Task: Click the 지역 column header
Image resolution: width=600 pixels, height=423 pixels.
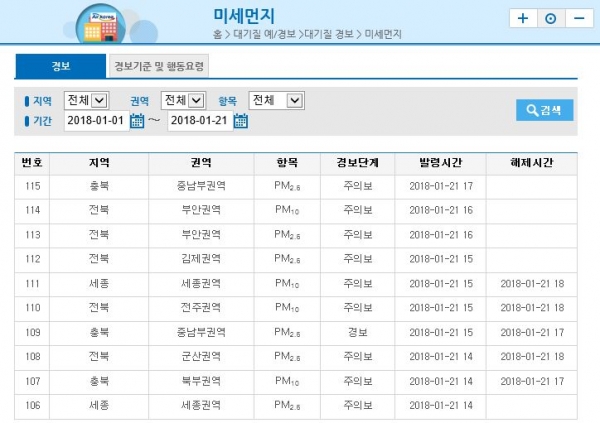Action: [x=99, y=163]
